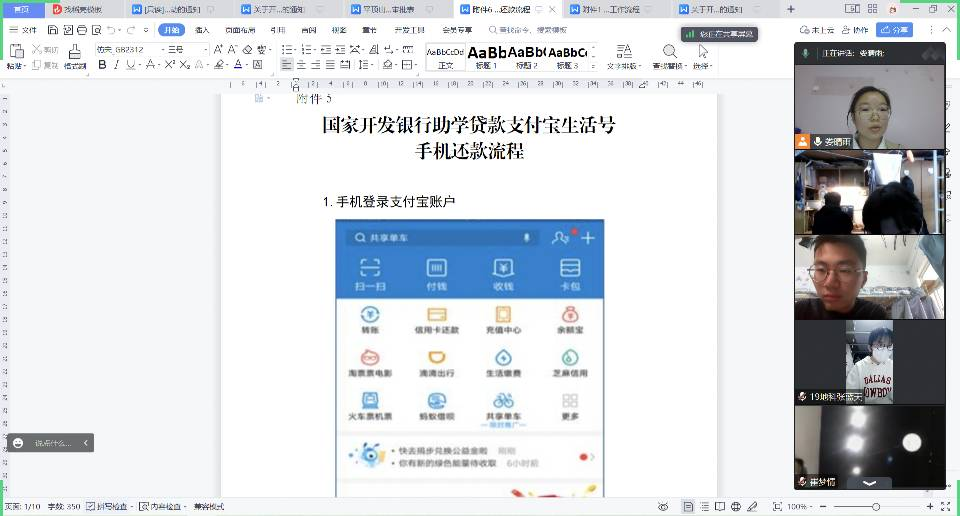Open the Find and Replace magnifier tool
Screen dimensions: 960x516
click(x=667, y=51)
